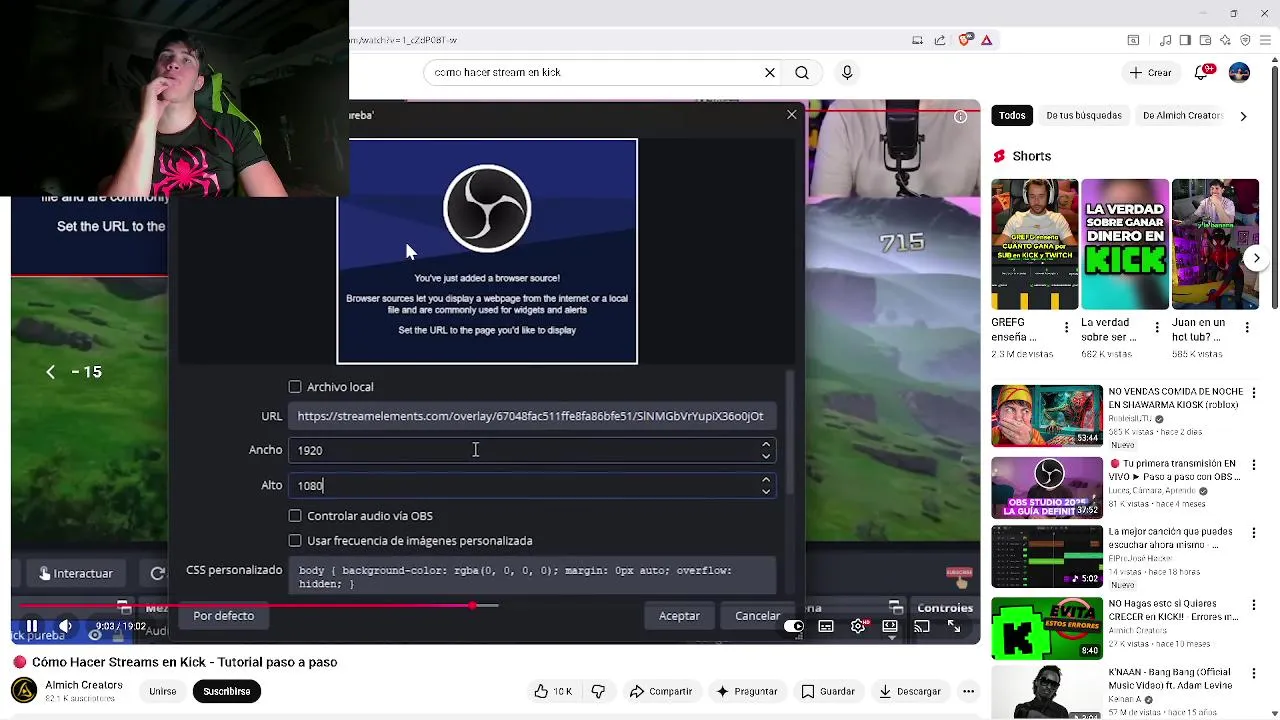Image resolution: width=1280 pixels, height=720 pixels.
Task: Open the Almich Creators channel avatar
Action: click(x=24, y=690)
